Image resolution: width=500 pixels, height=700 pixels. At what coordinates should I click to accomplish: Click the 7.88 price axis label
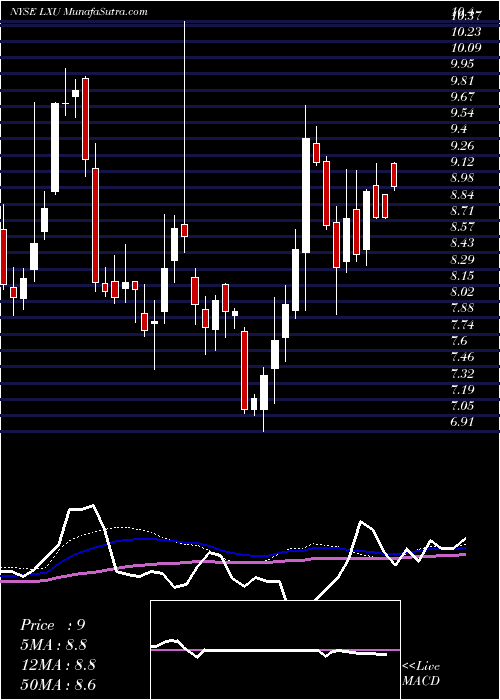coord(464,308)
